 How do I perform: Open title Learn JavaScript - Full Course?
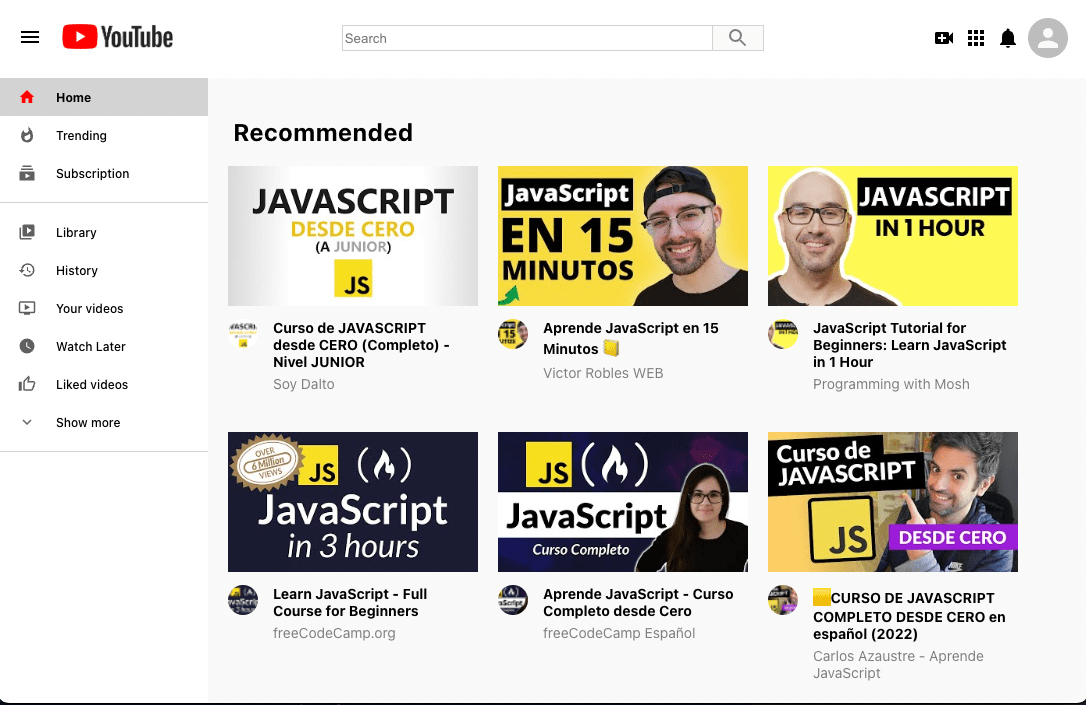350,603
